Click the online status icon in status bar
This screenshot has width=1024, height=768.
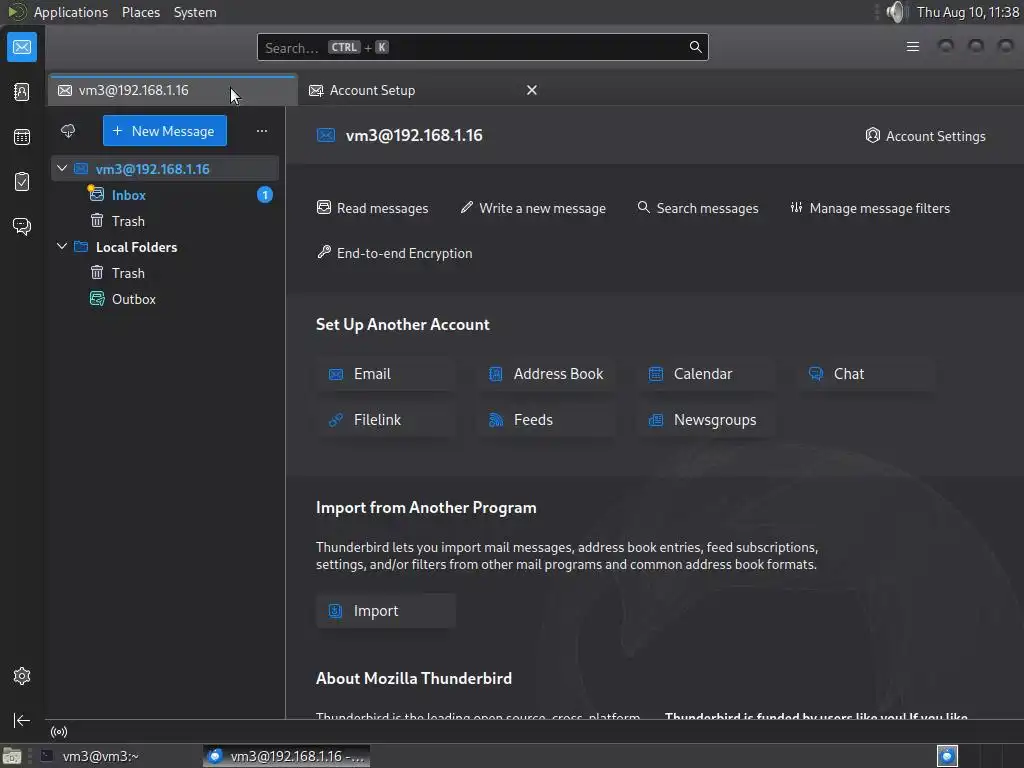(x=59, y=732)
